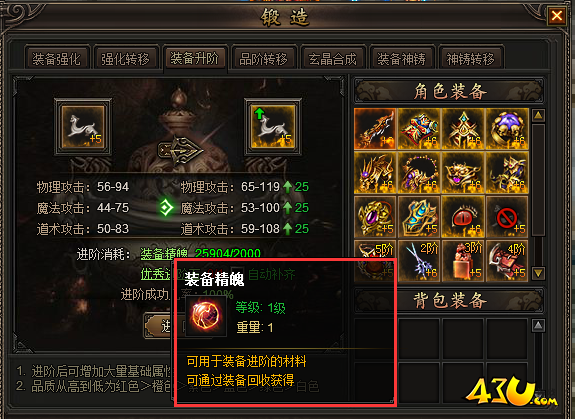Image resolution: width=575 pixels, height=419 pixels.
Task: Select the sword weapon in character equipment
Action: (375, 129)
